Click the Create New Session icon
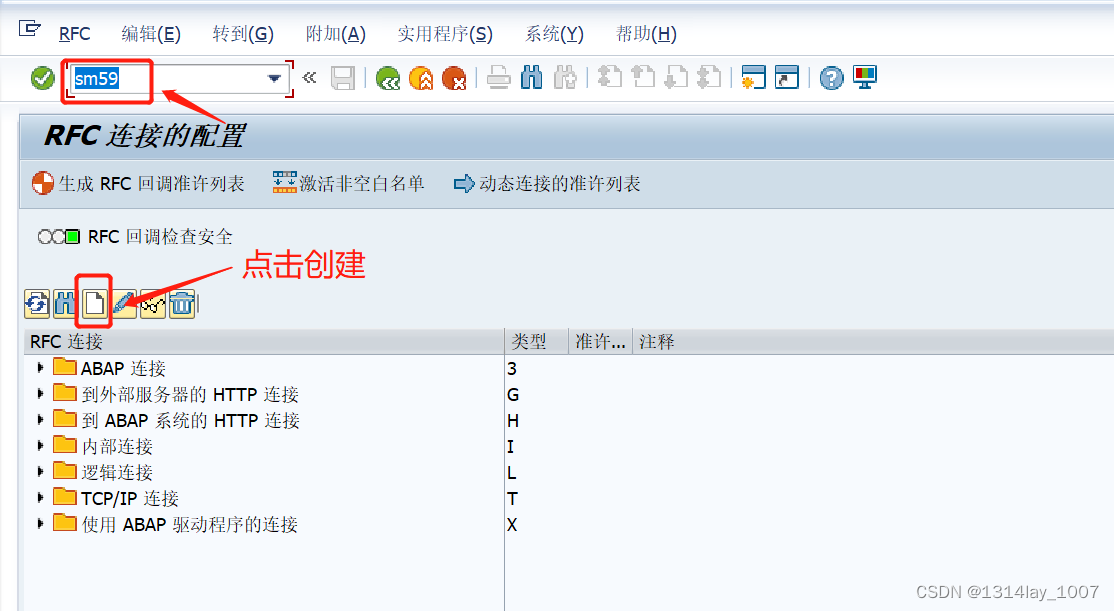 (x=753, y=77)
